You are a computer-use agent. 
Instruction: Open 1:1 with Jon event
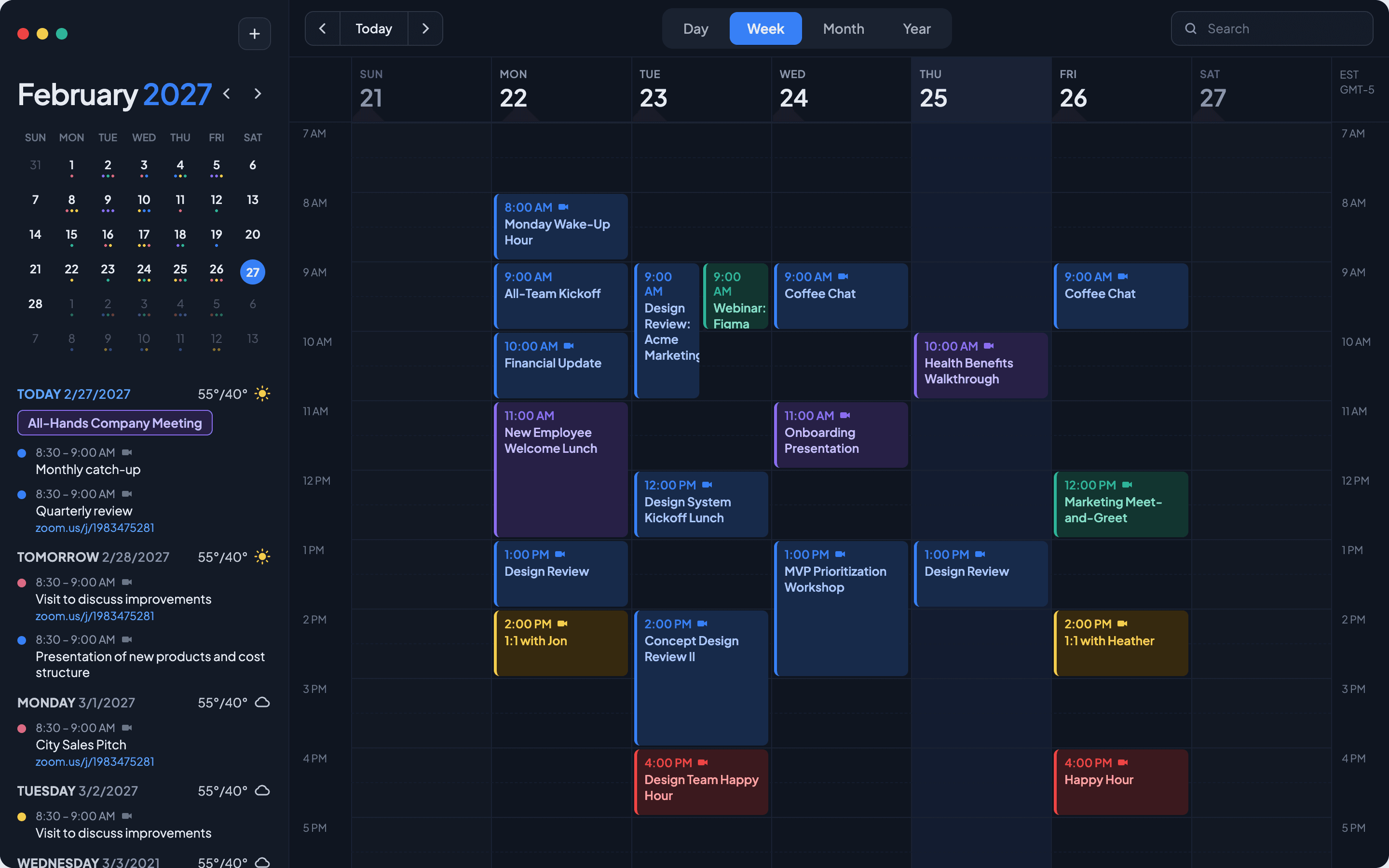(561, 643)
